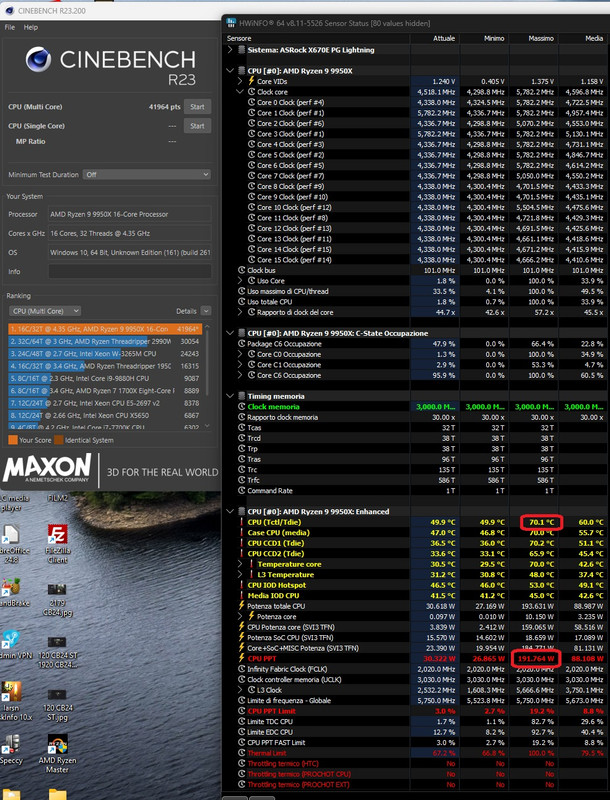Collapse the Clock core tree node
This screenshot has height=800, width=610.
[x=240, y=92]
